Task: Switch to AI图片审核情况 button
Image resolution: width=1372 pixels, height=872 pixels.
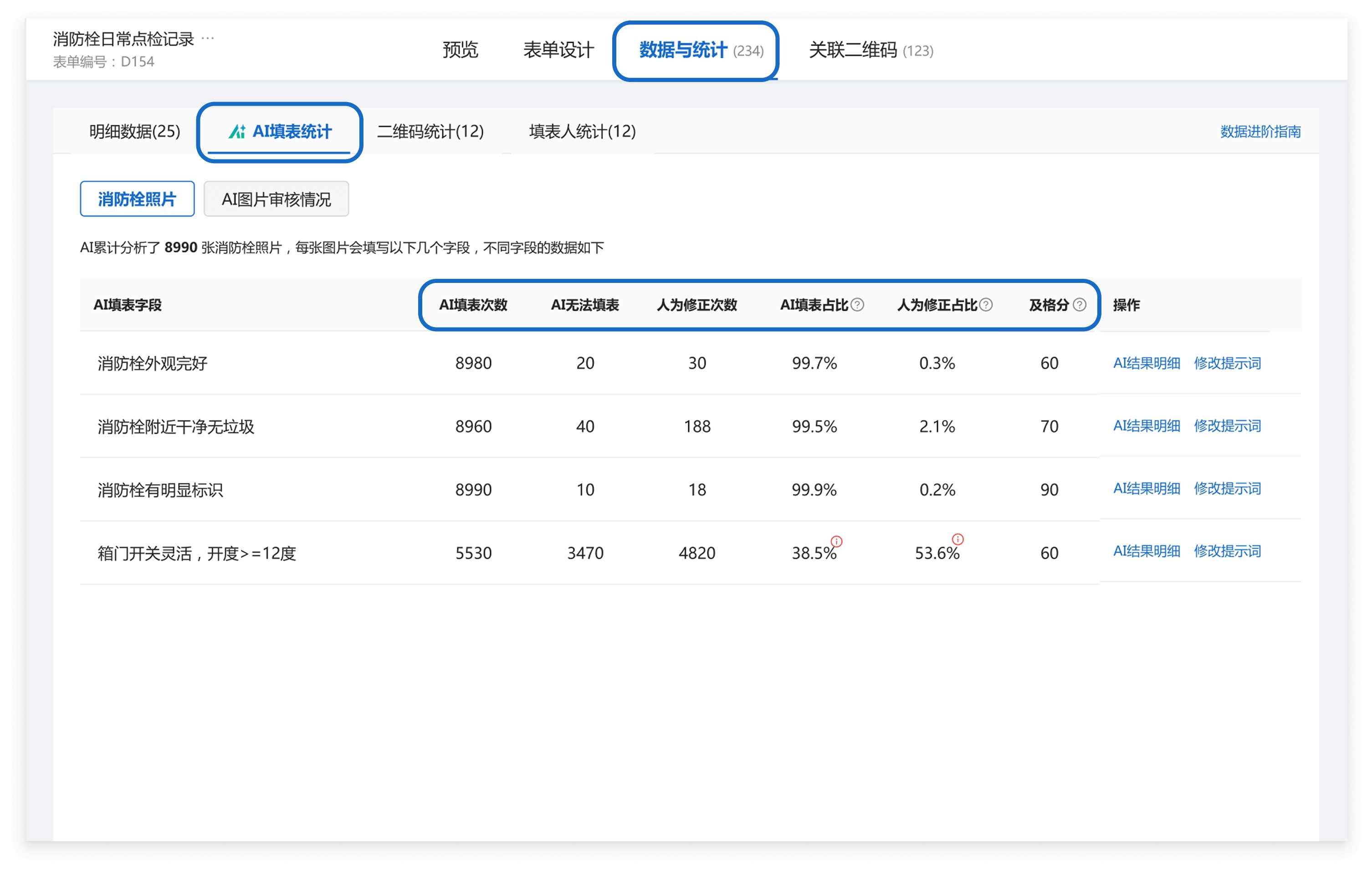Action: (276, 199)
